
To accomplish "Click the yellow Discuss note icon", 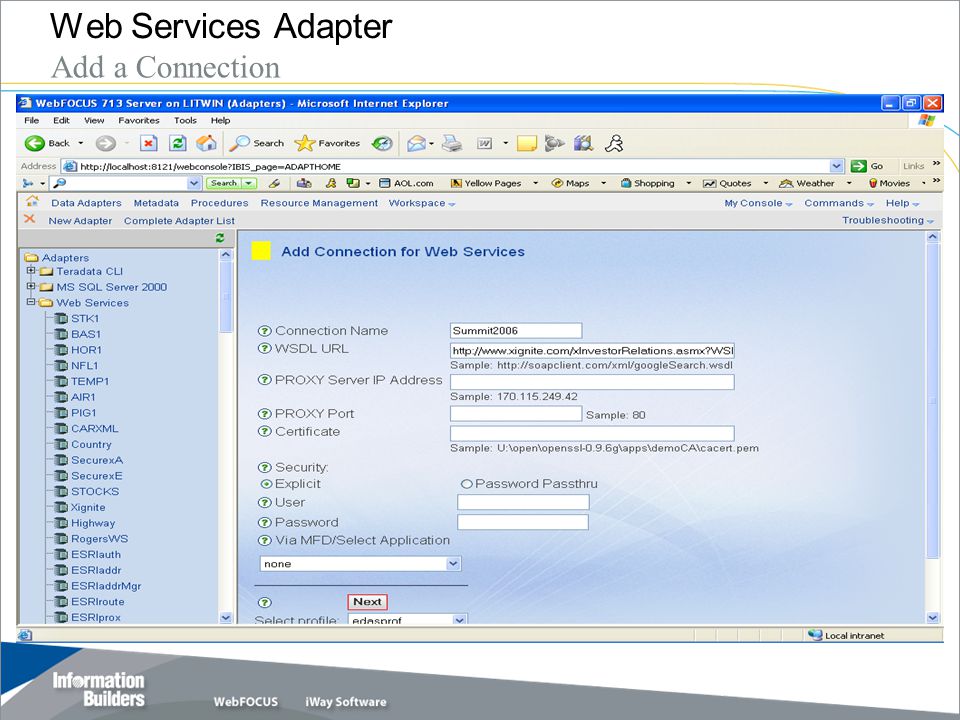I will coord(527,143).
